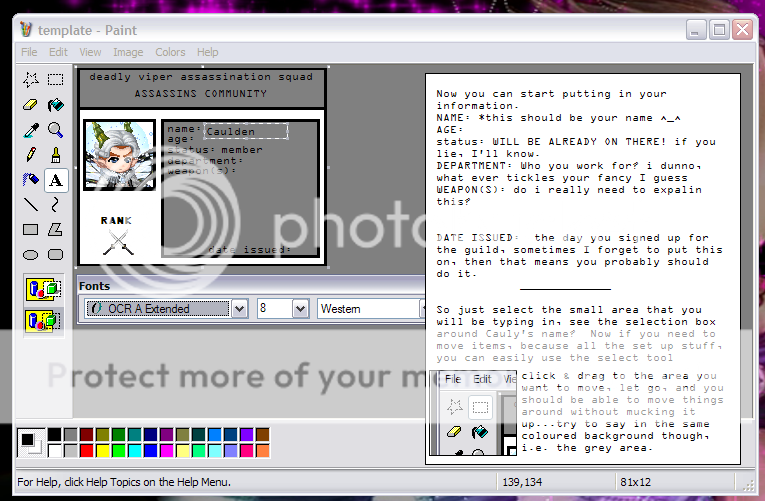This screenshot has height=501, width=765.
Task: Open the Image menu
Action: coord(128,52)
